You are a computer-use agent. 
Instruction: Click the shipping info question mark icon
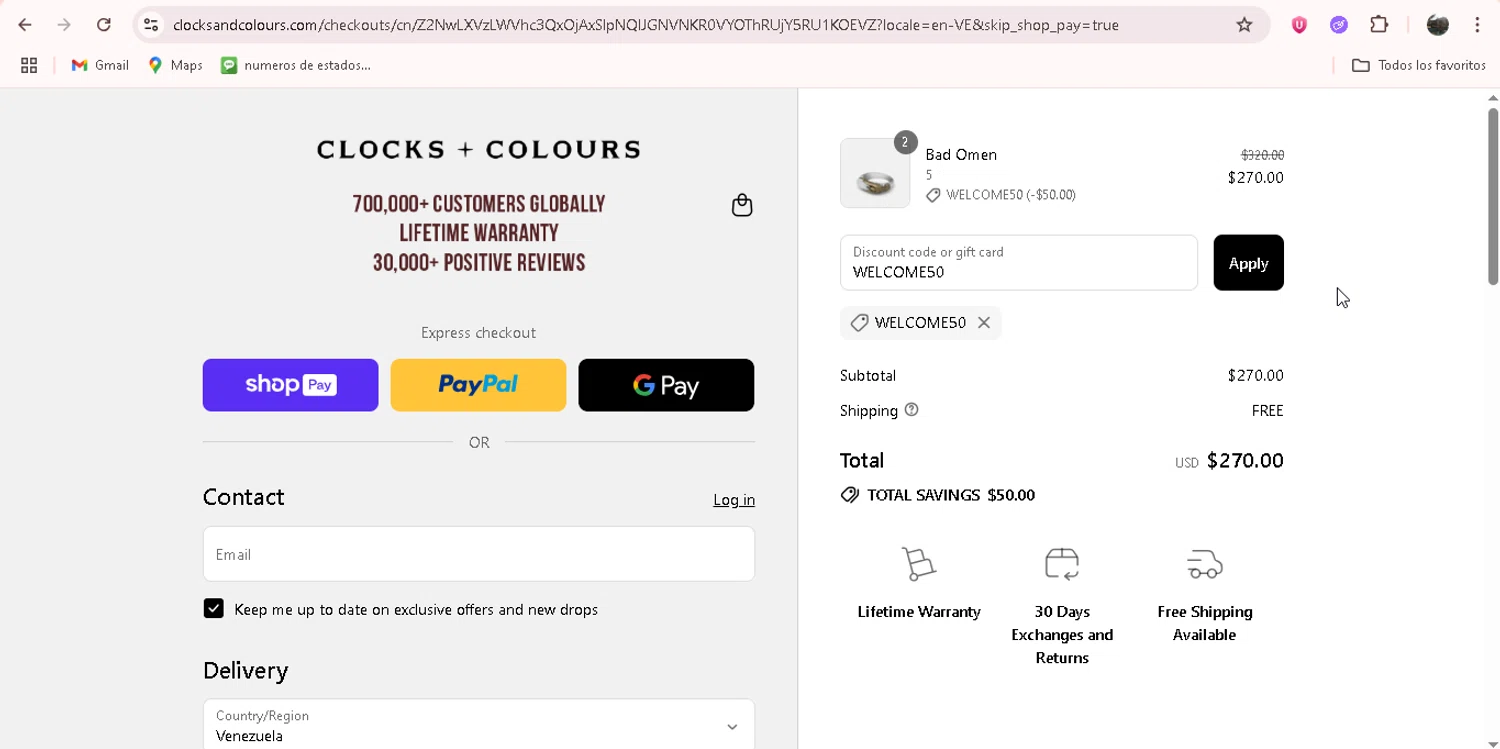click(911, 410)
